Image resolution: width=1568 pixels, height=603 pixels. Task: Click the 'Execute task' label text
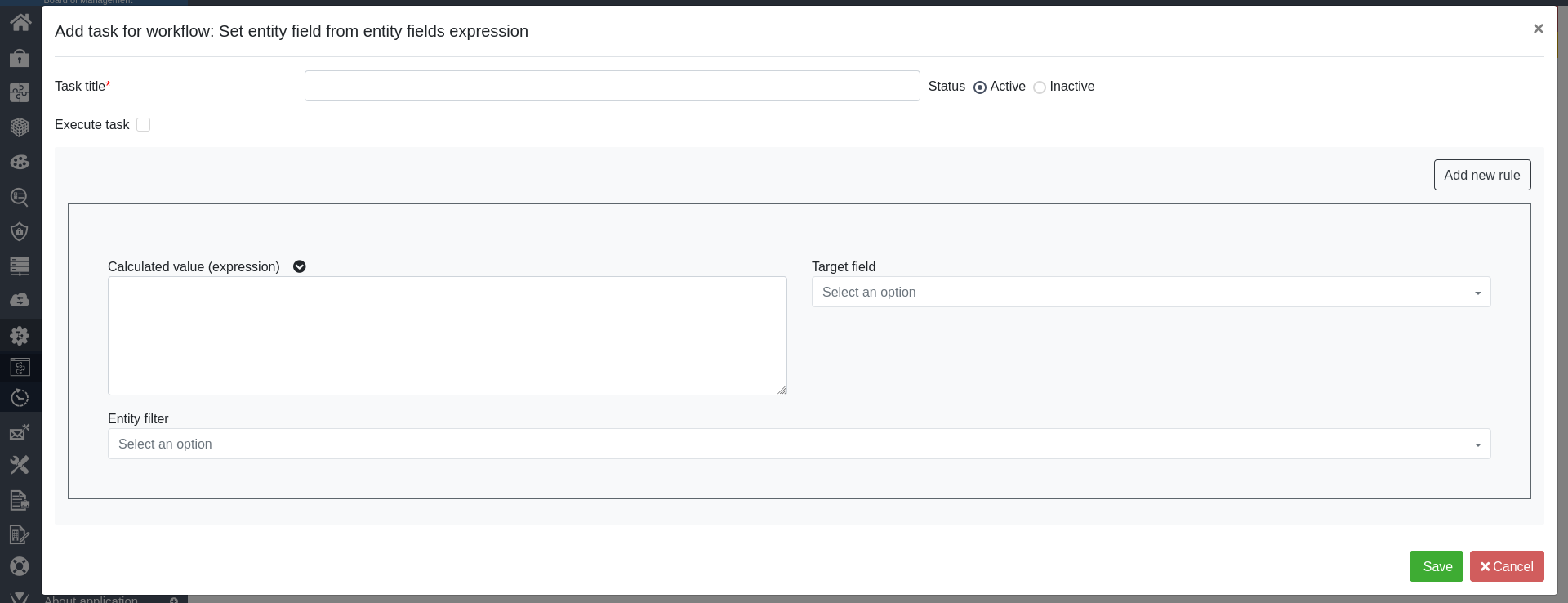[x=91, y=124]
